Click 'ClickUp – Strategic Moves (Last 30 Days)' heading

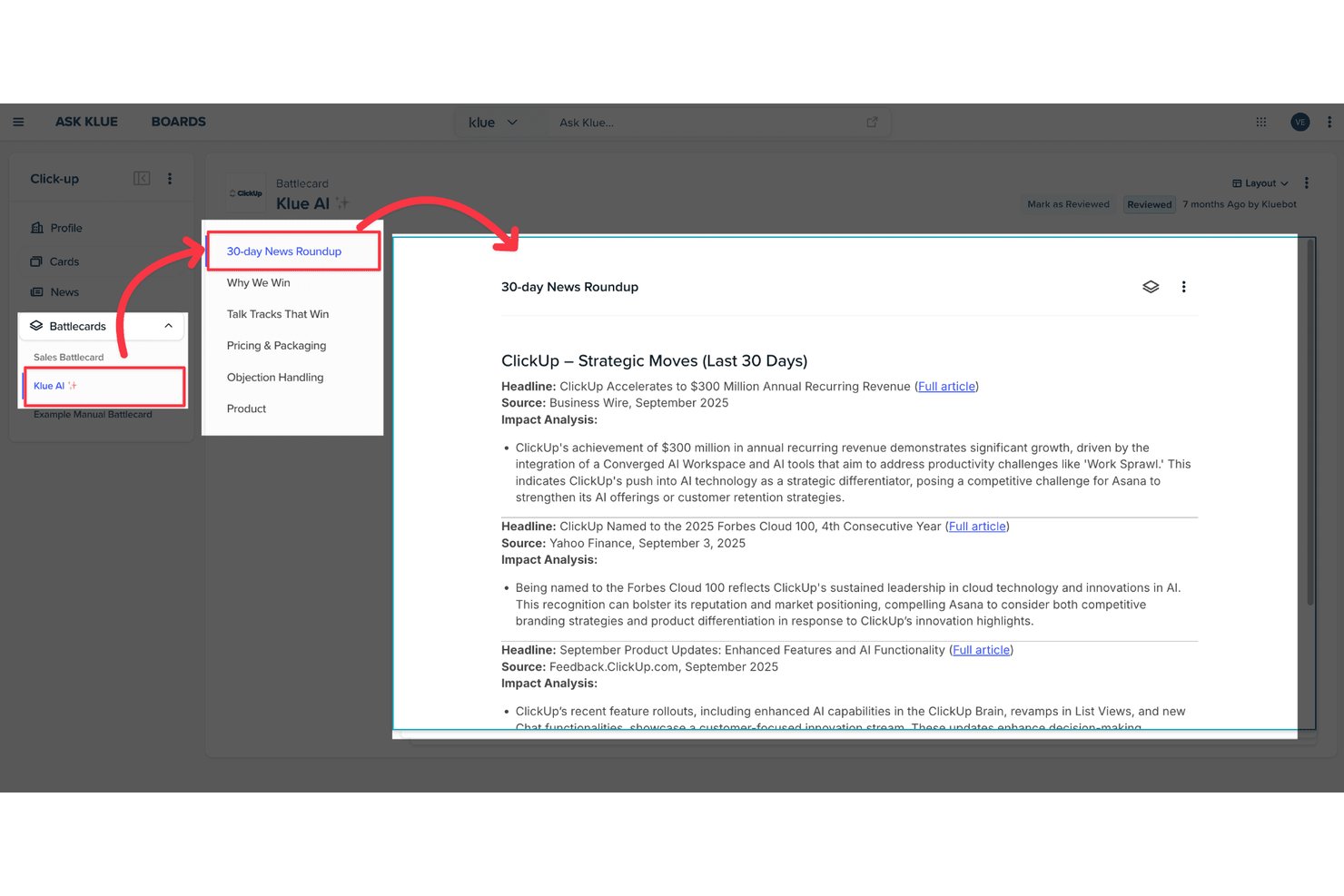tap(654, 360)
